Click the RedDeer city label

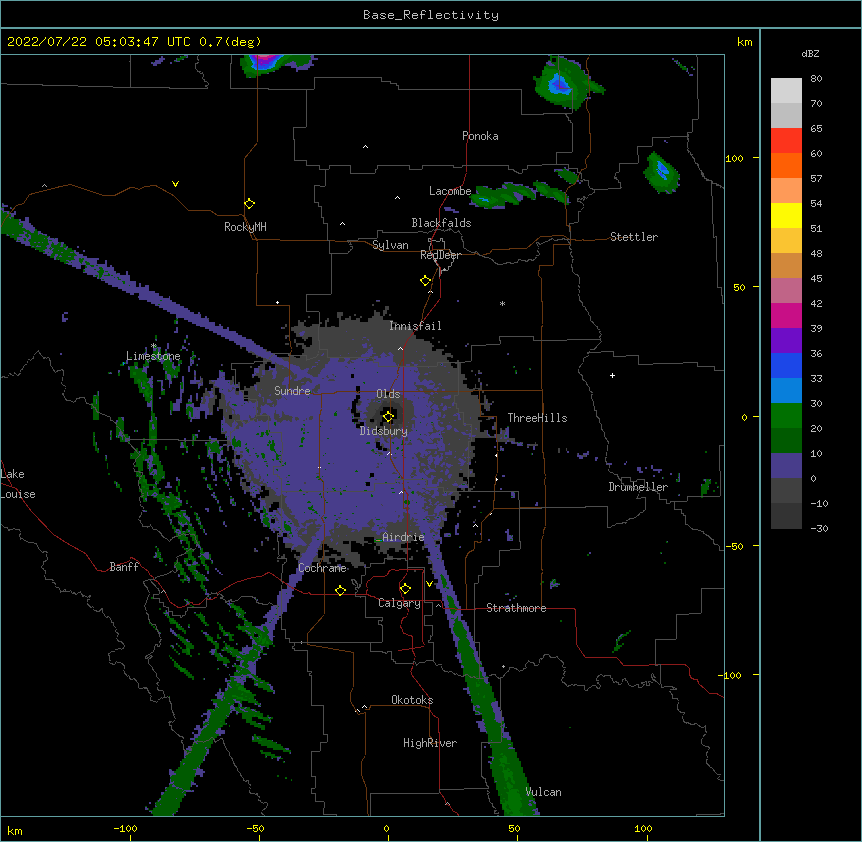point(440,255)
